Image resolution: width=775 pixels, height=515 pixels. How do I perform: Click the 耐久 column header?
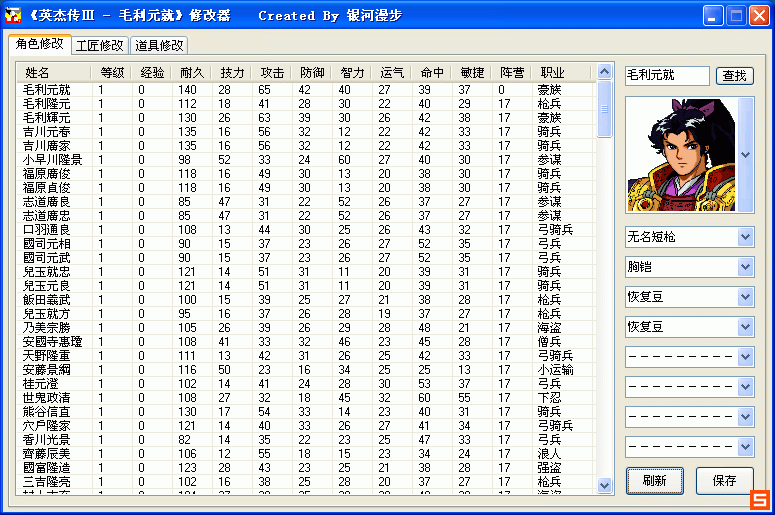[x=192, y=73]
